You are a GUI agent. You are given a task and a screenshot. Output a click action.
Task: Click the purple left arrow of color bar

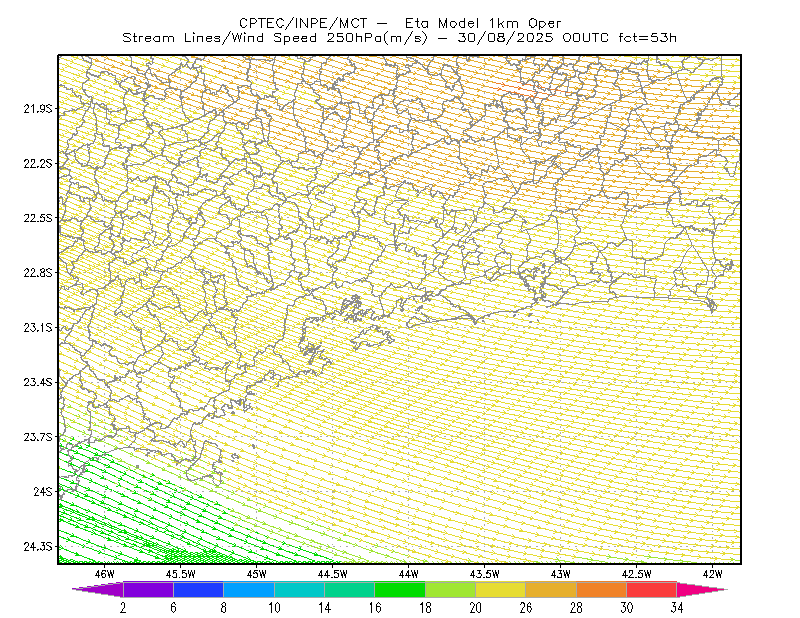pyautogui.click(x=98, y=589)
